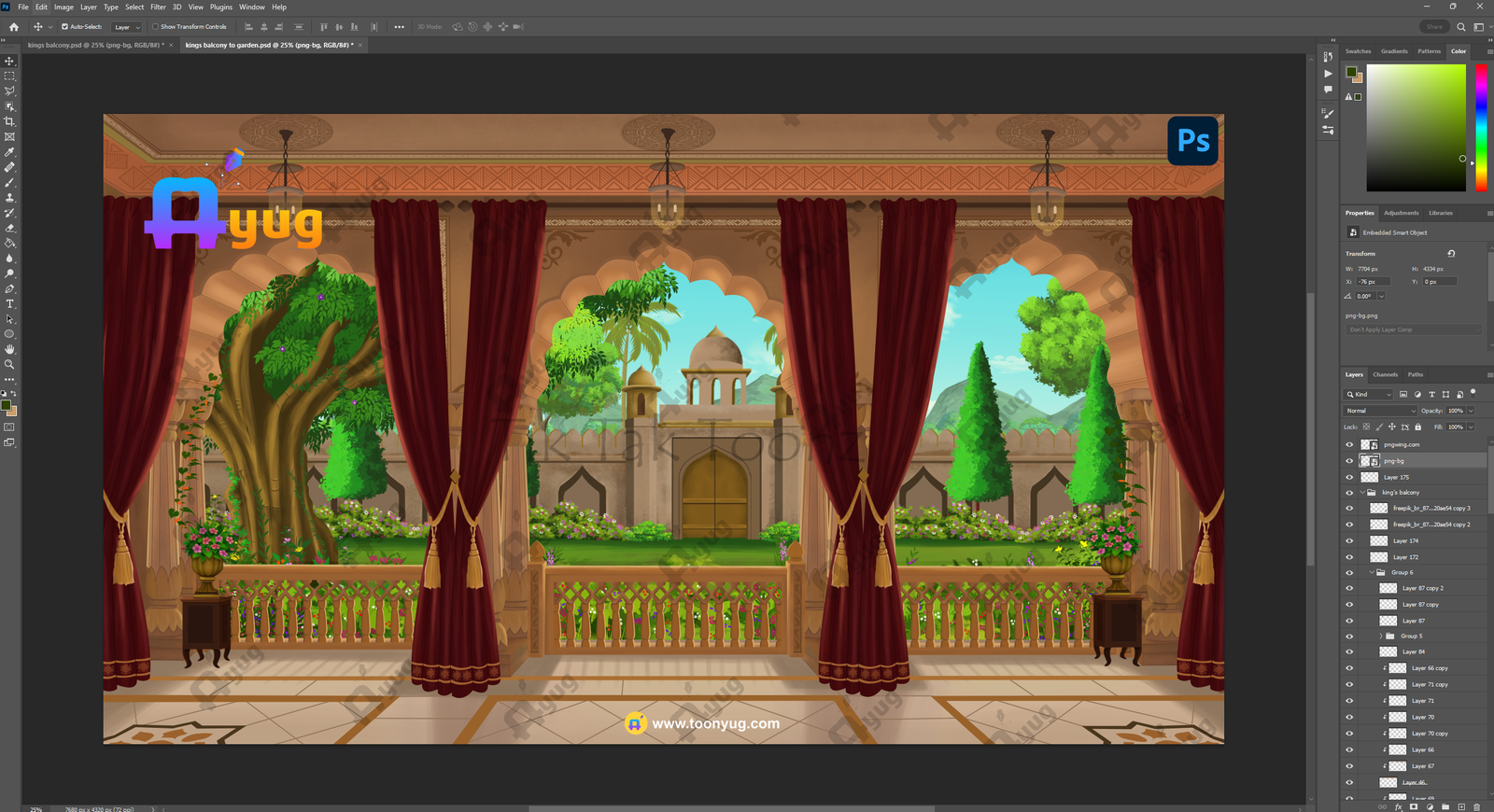
Task: Select the Rectangular Marquee tool
Action: pyautogui.click(x=9, y=76)
